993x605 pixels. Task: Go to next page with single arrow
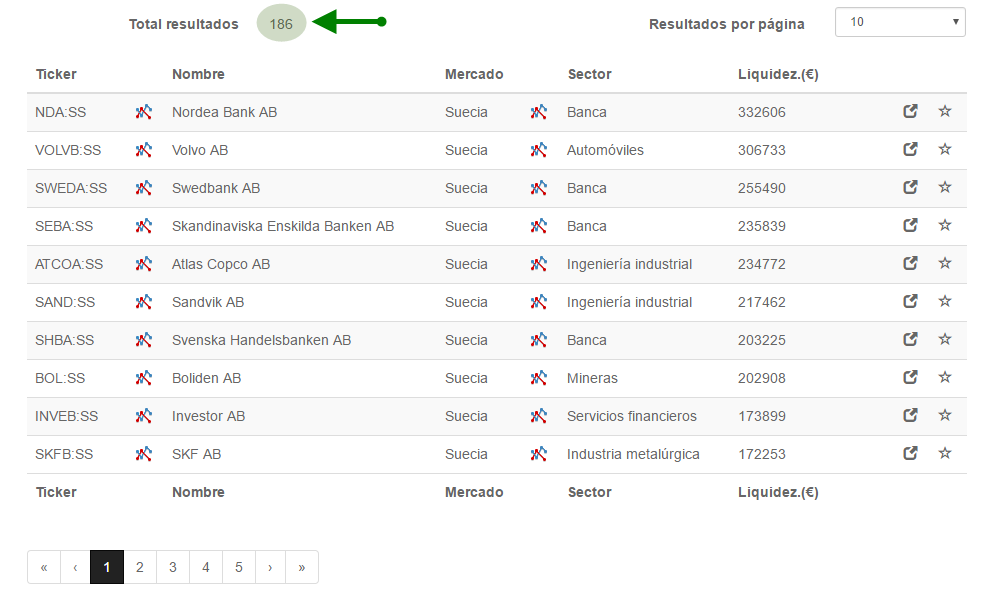click(270, 567)
